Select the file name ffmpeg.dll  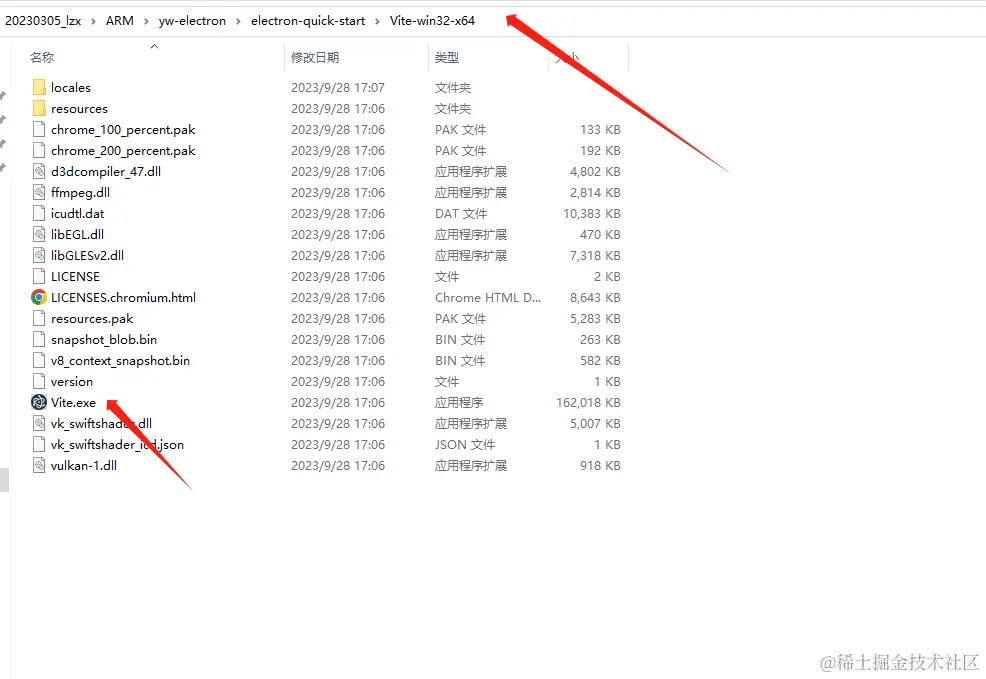pos(80,192)
